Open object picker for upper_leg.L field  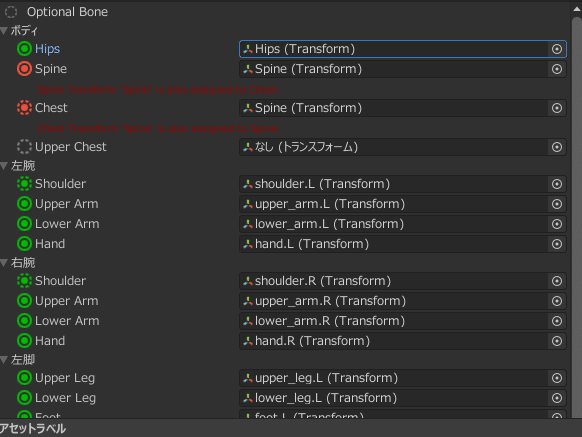pyautogui.click(x=557, y=378)
